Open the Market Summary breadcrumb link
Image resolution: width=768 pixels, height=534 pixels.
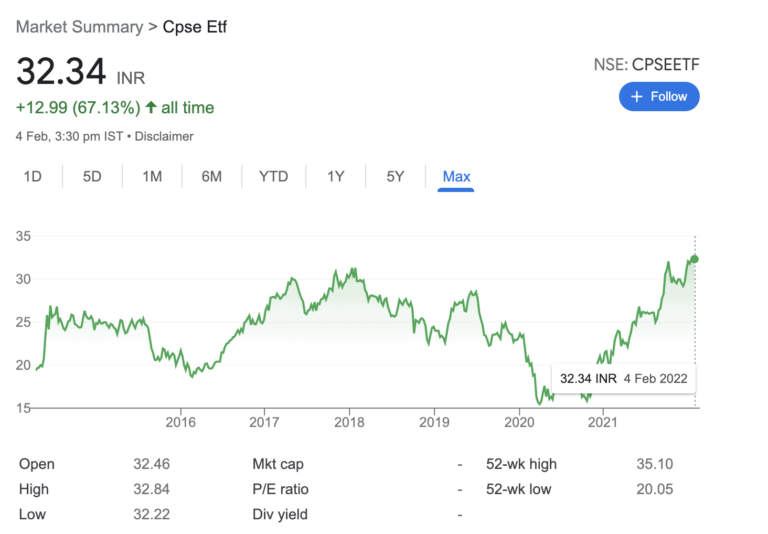coord(79,27)
